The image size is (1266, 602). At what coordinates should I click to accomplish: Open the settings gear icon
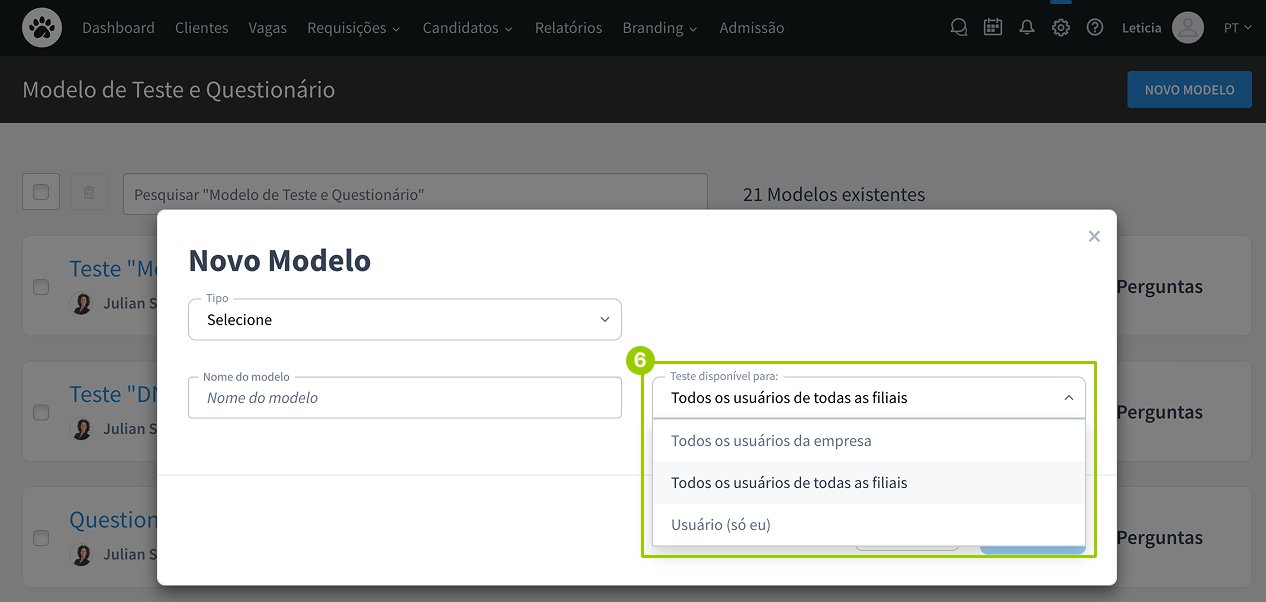point(1060,28)
